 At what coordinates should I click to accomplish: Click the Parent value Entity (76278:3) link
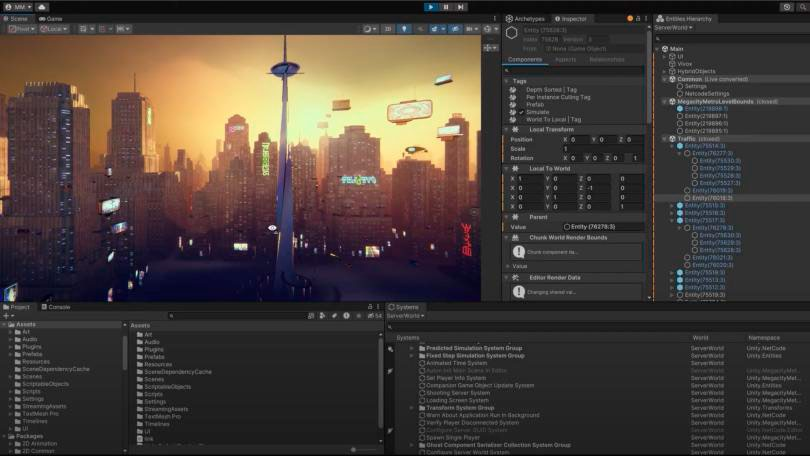pos(603,227)
